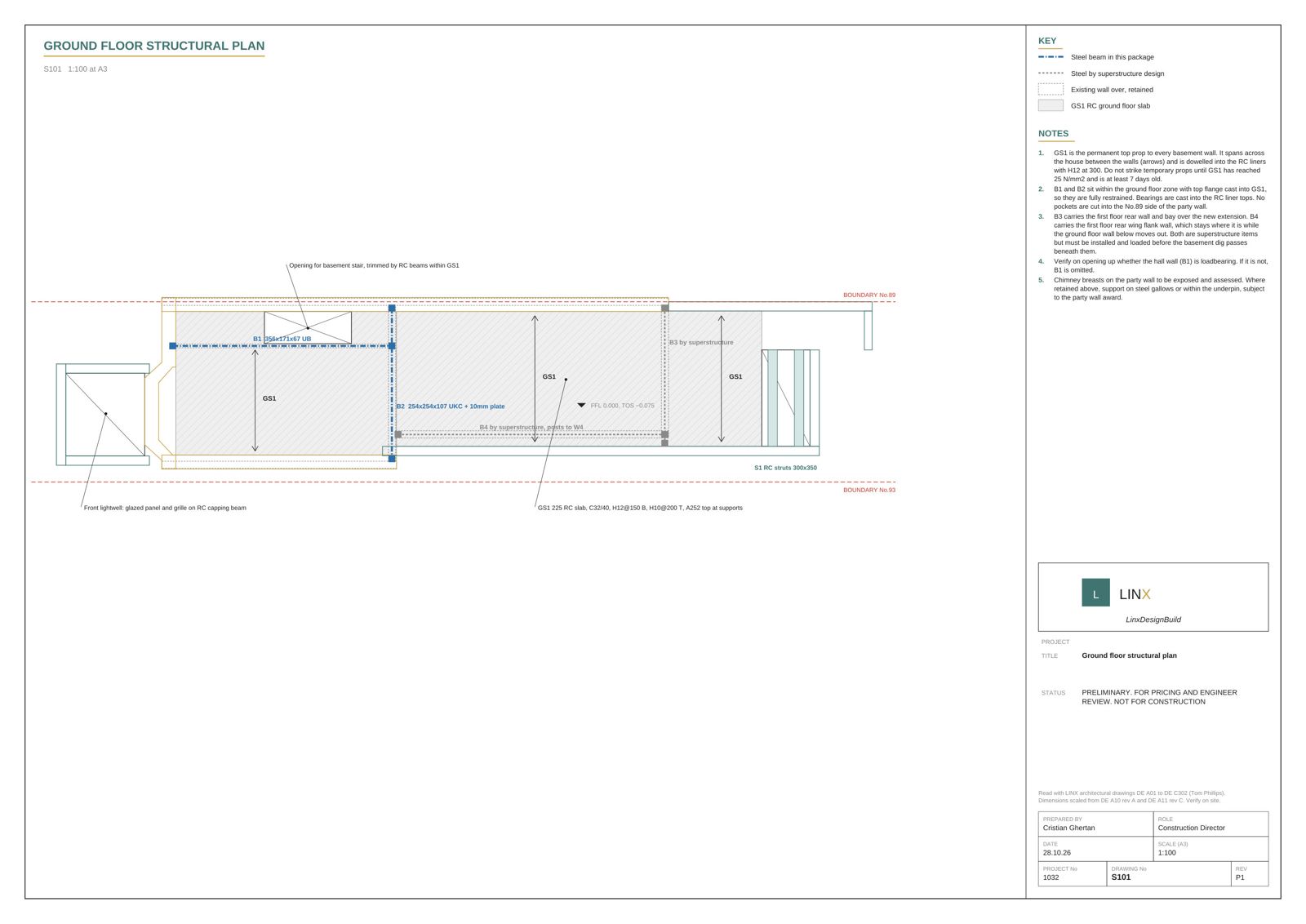Select note 1 about GS1 permanent top prop

pos(1153,166)
